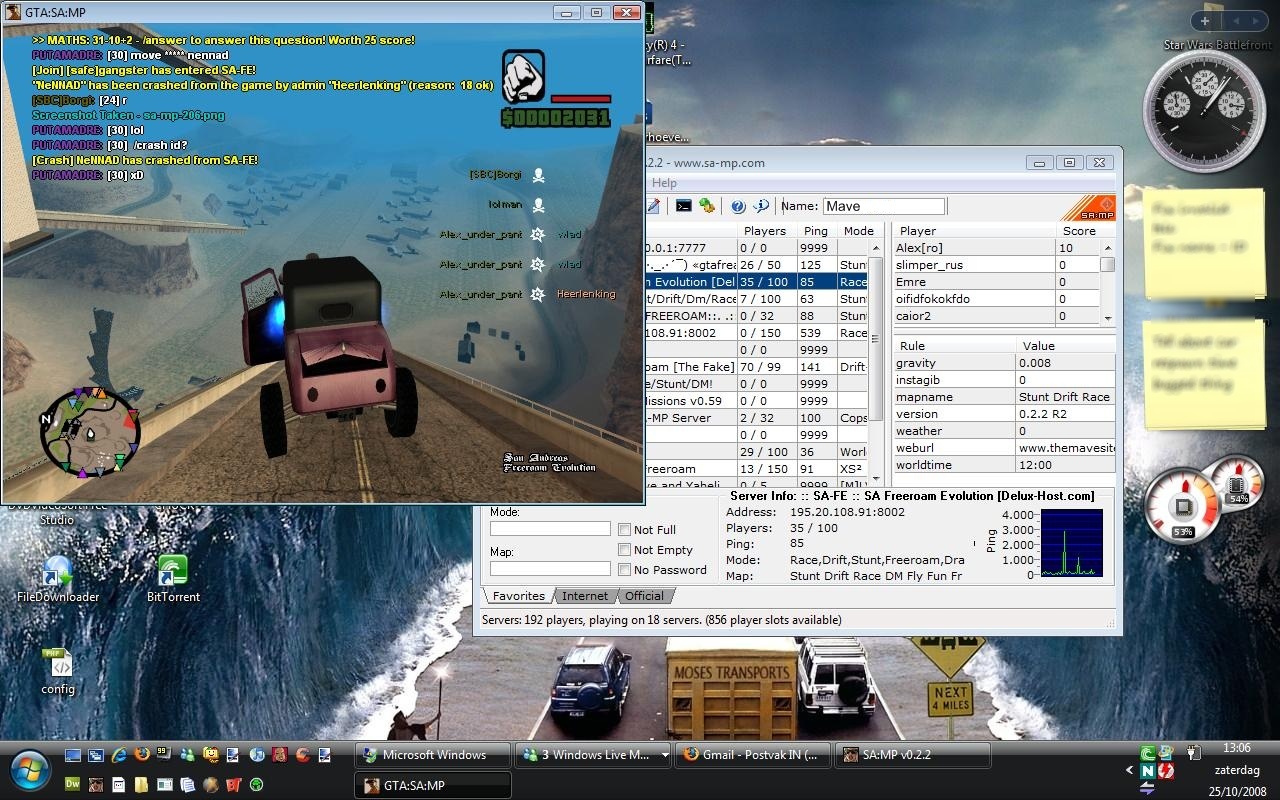Open the Help menu in SA:MP browser
The width and height of the screenshot is (1280, 800).
point(664,183)
